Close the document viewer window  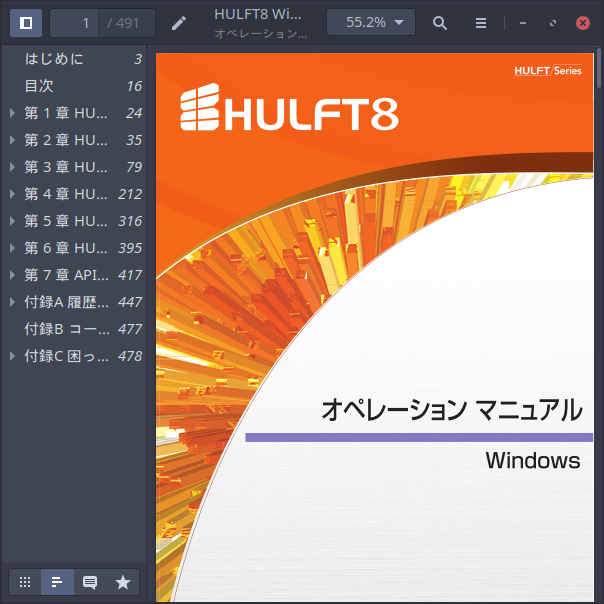pos(583,23)
